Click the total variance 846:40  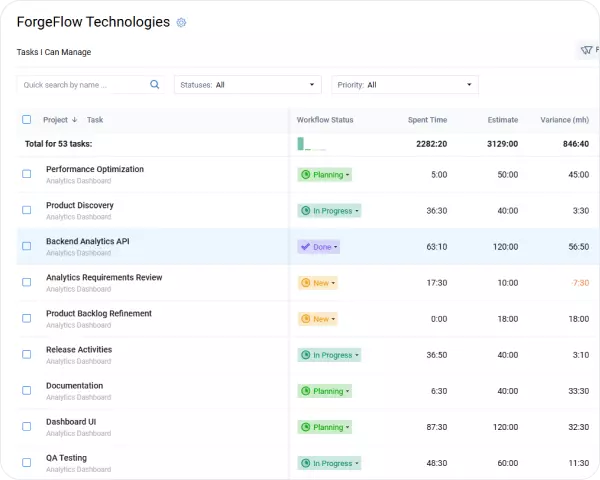(576, 144)
